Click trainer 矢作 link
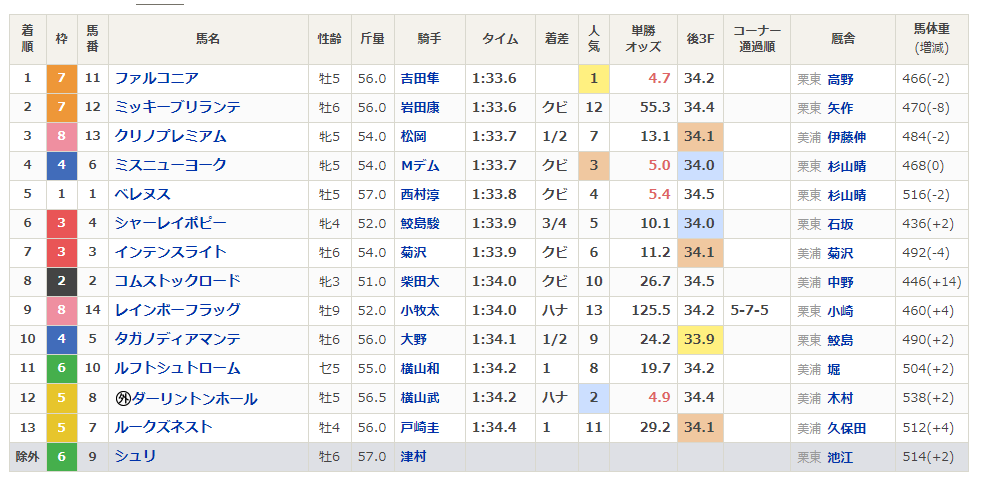 point(840,108)
